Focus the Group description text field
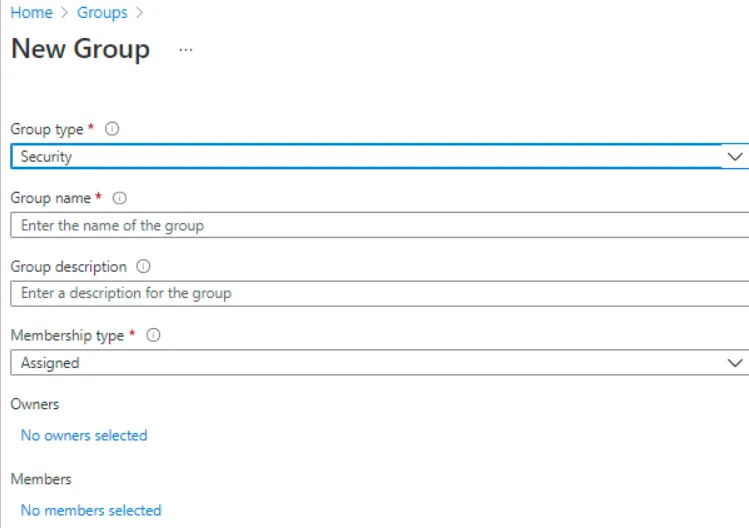The height and width of the screenshot is (528, 749). pyautogui.click(x=380, y=293)
